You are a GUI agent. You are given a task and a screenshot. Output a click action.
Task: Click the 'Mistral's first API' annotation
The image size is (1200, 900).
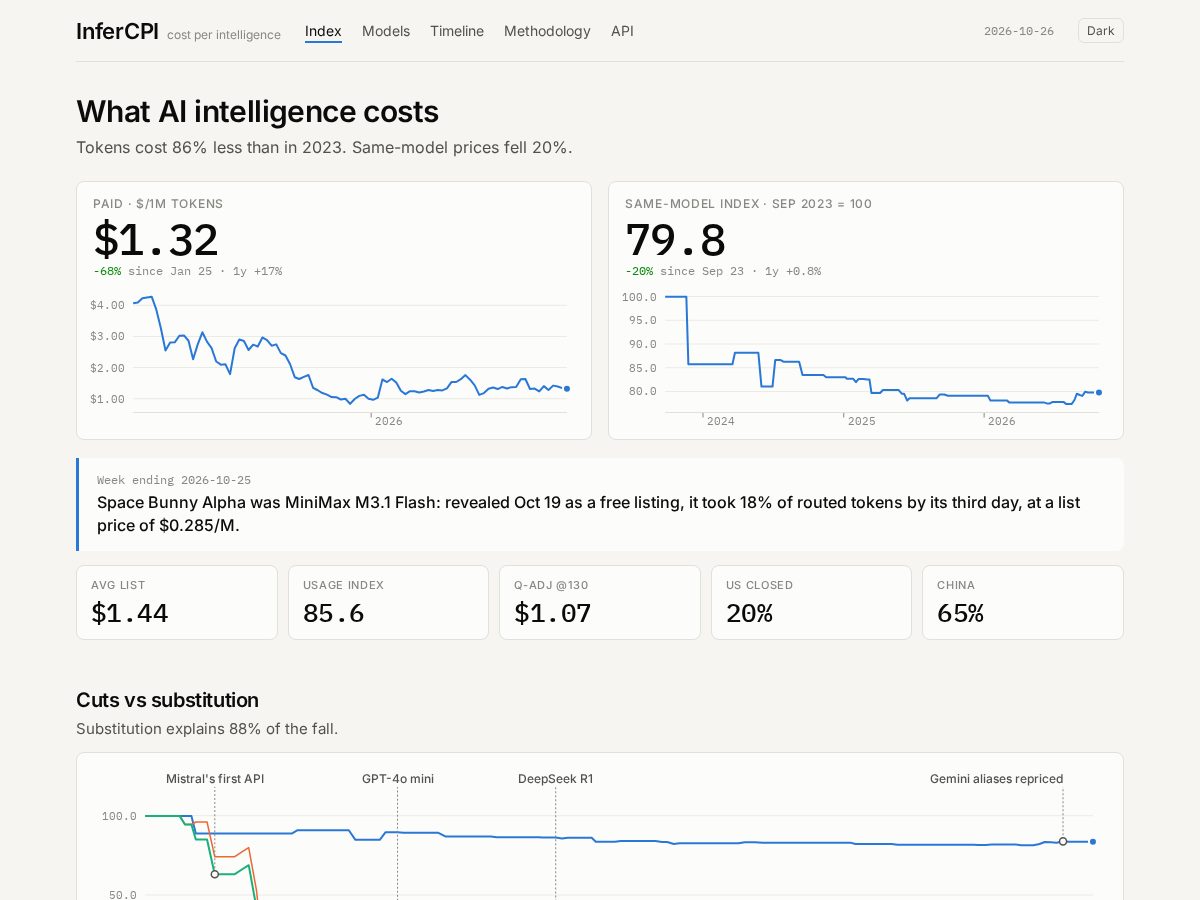[215, 779]
